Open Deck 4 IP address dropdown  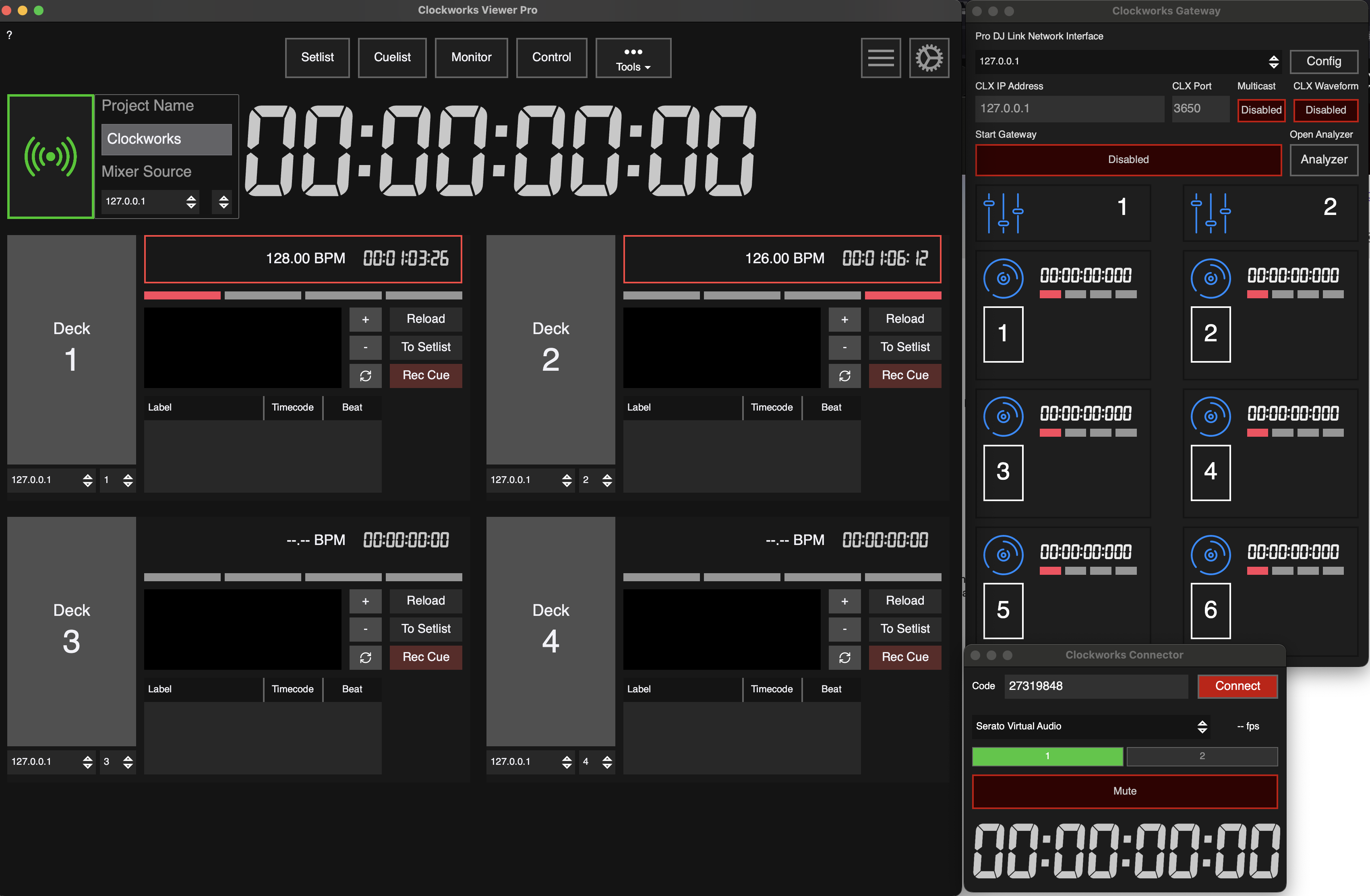tap(530, 762)
